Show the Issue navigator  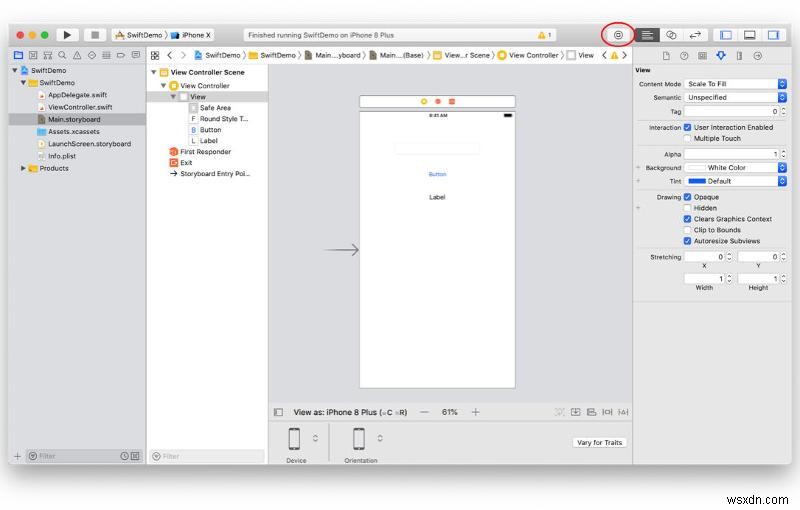click(77, 55)
